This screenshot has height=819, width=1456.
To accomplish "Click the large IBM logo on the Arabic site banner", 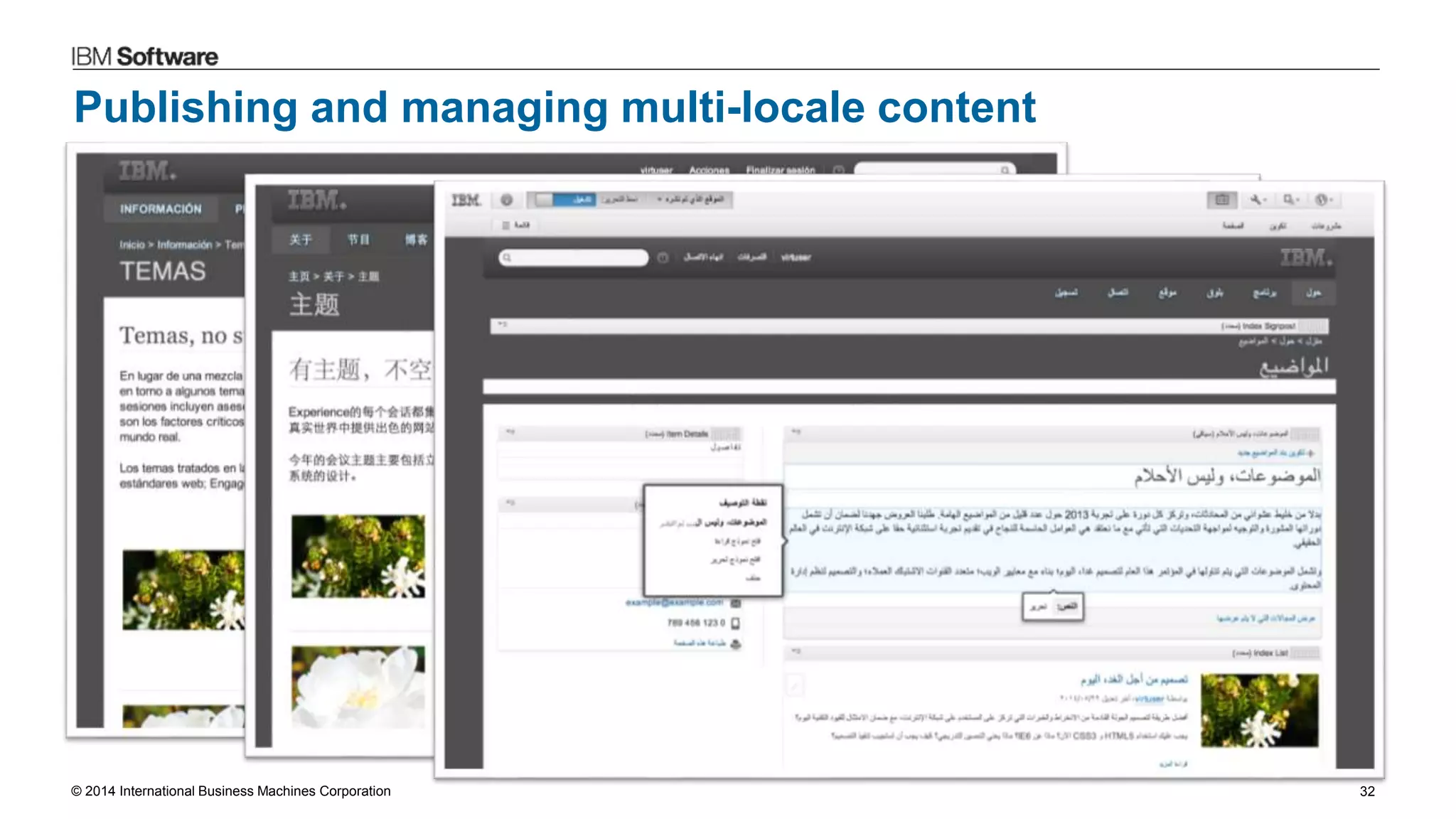I will click(x=1306, y=257).
